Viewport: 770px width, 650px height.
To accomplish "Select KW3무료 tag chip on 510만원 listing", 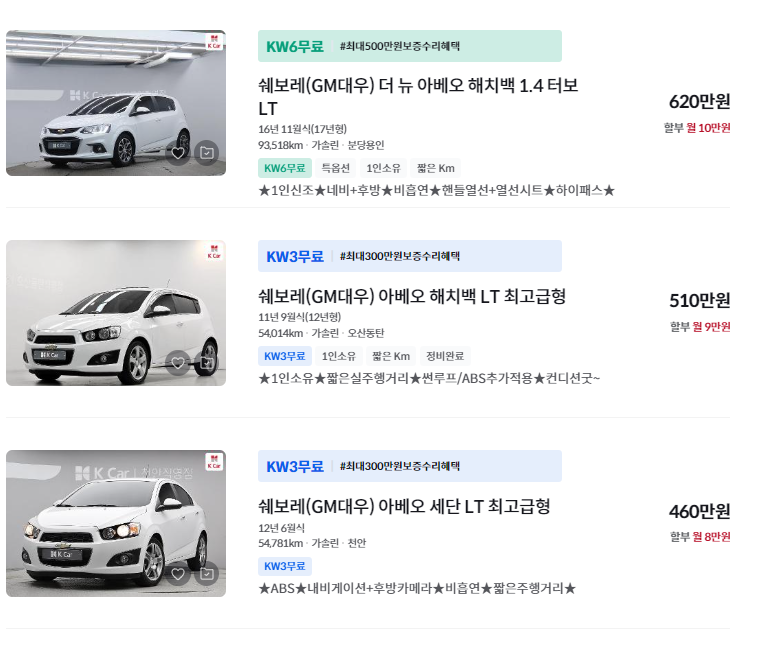I will [285, 356].
